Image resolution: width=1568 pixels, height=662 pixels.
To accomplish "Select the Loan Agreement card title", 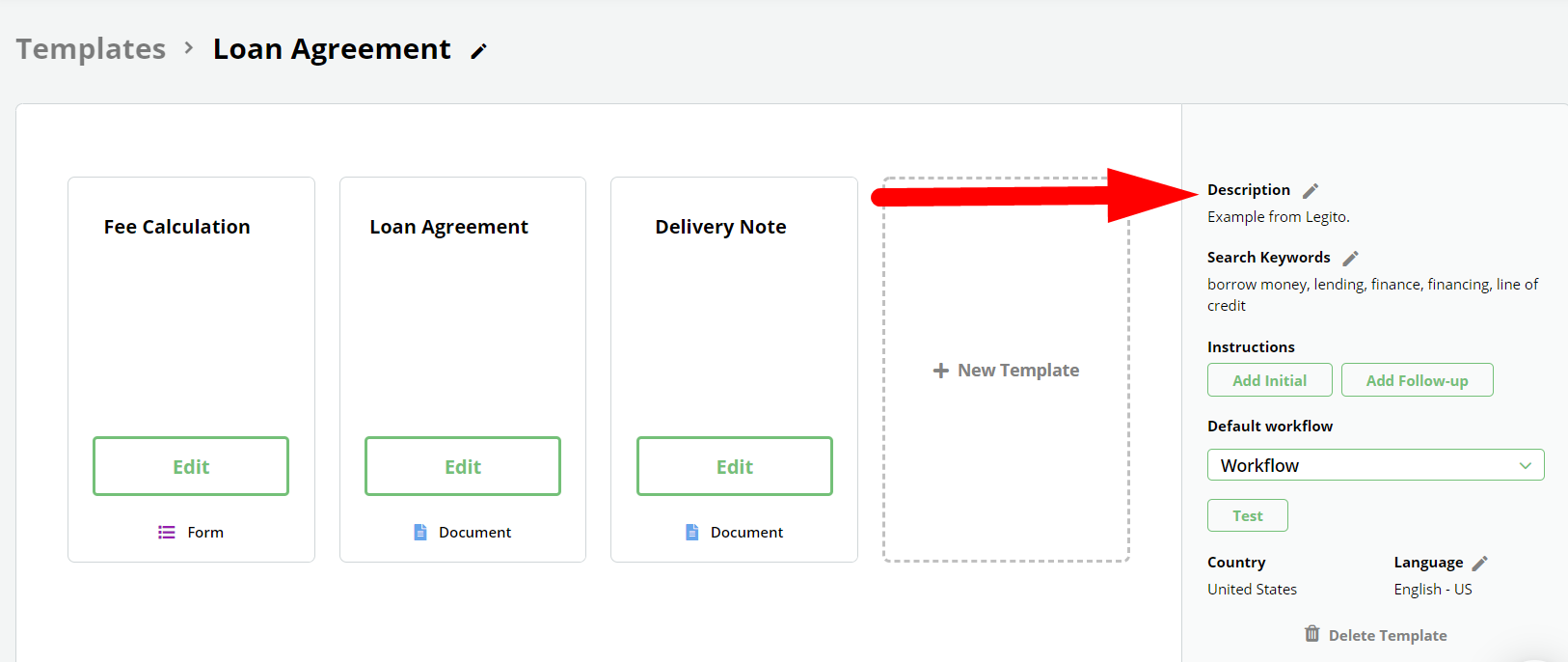I will pyautogui.click(x=448, y=227).
